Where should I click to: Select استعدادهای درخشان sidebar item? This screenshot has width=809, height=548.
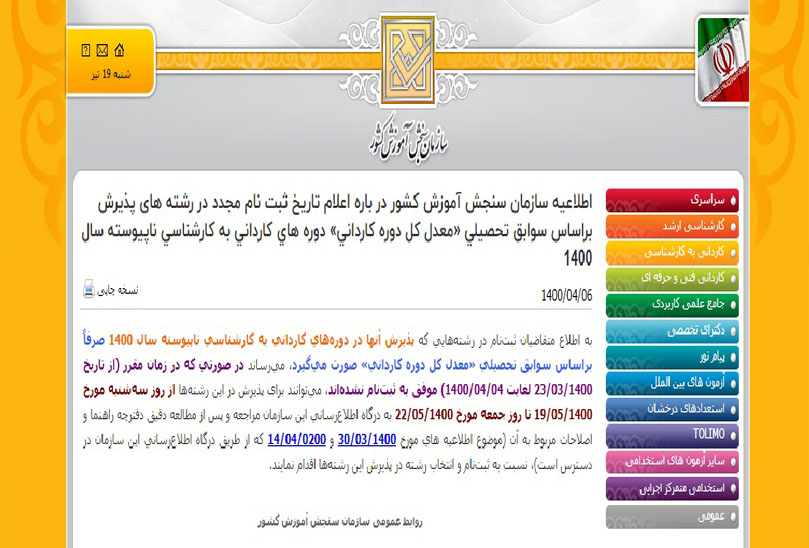(x=672, y=410)
